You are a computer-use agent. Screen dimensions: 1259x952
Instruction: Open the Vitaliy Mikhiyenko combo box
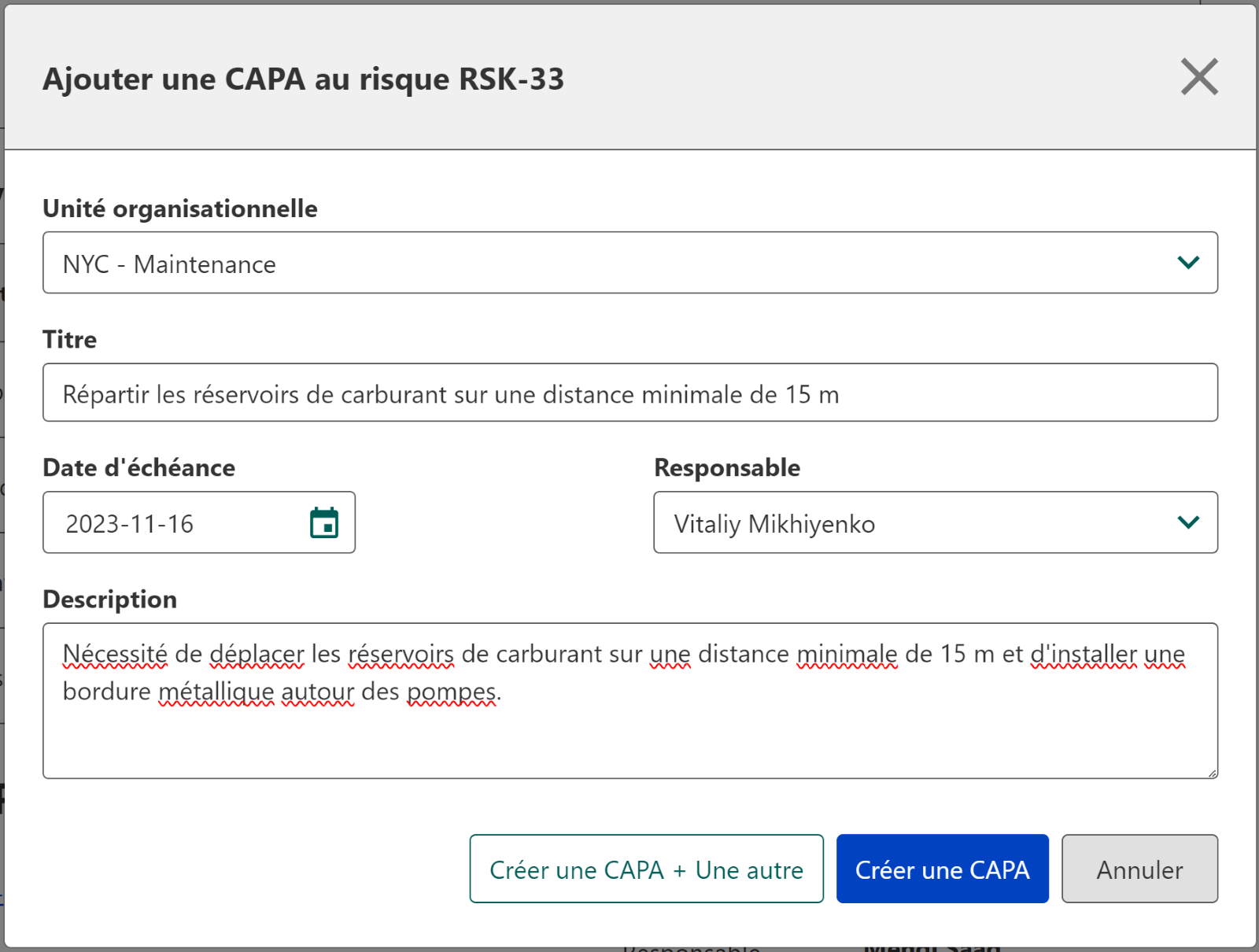[936, 522]
